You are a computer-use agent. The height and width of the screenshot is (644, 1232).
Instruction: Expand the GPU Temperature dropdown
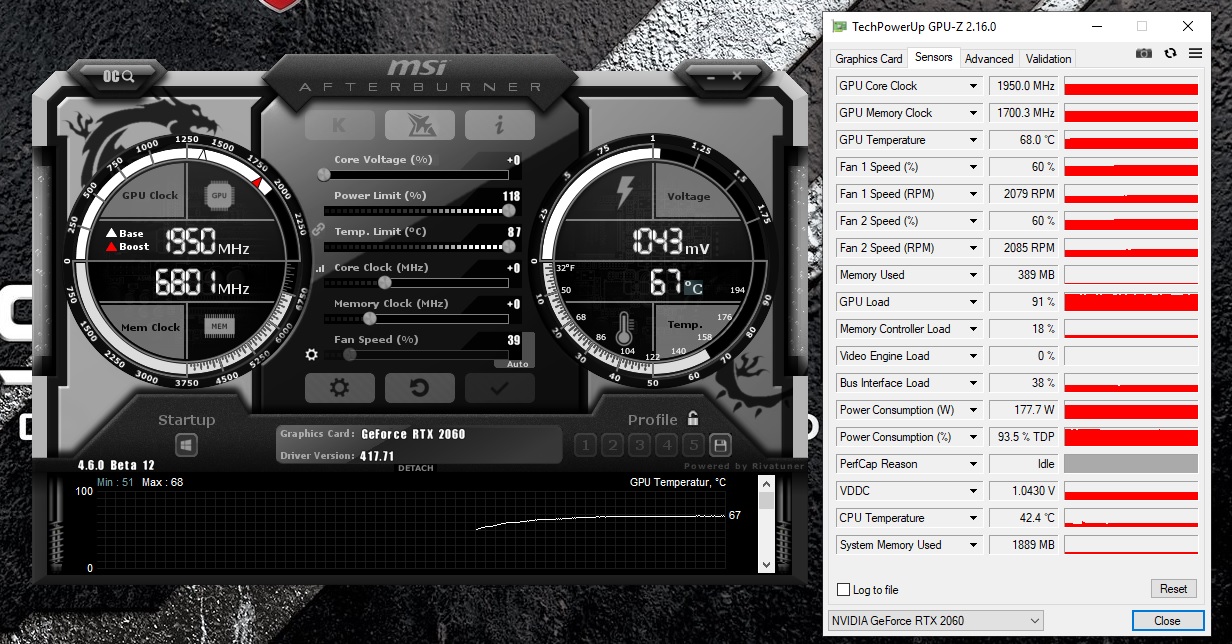[973, 140]
